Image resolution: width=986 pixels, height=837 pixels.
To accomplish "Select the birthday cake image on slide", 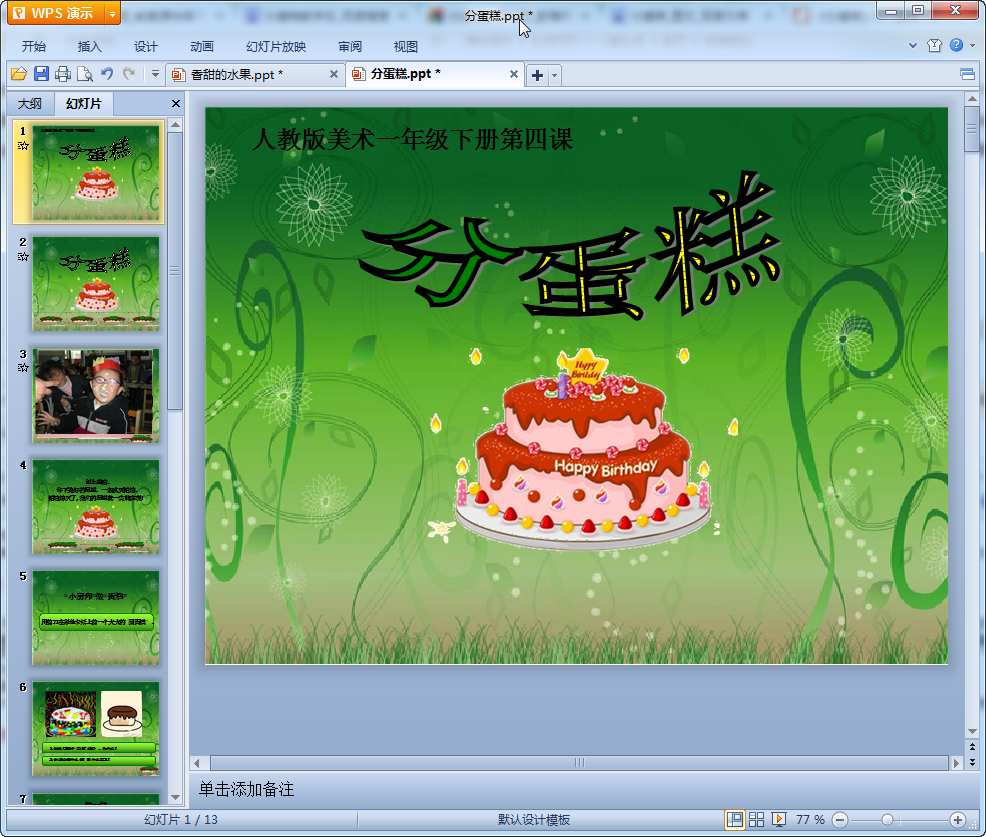I will point(583,448).
